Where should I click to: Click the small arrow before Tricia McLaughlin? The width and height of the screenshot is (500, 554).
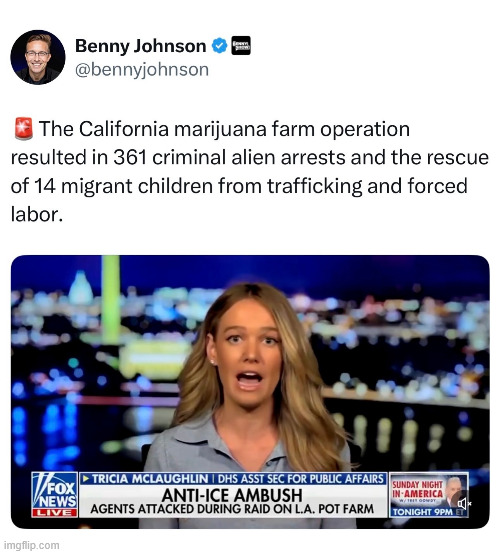[85, 479]
